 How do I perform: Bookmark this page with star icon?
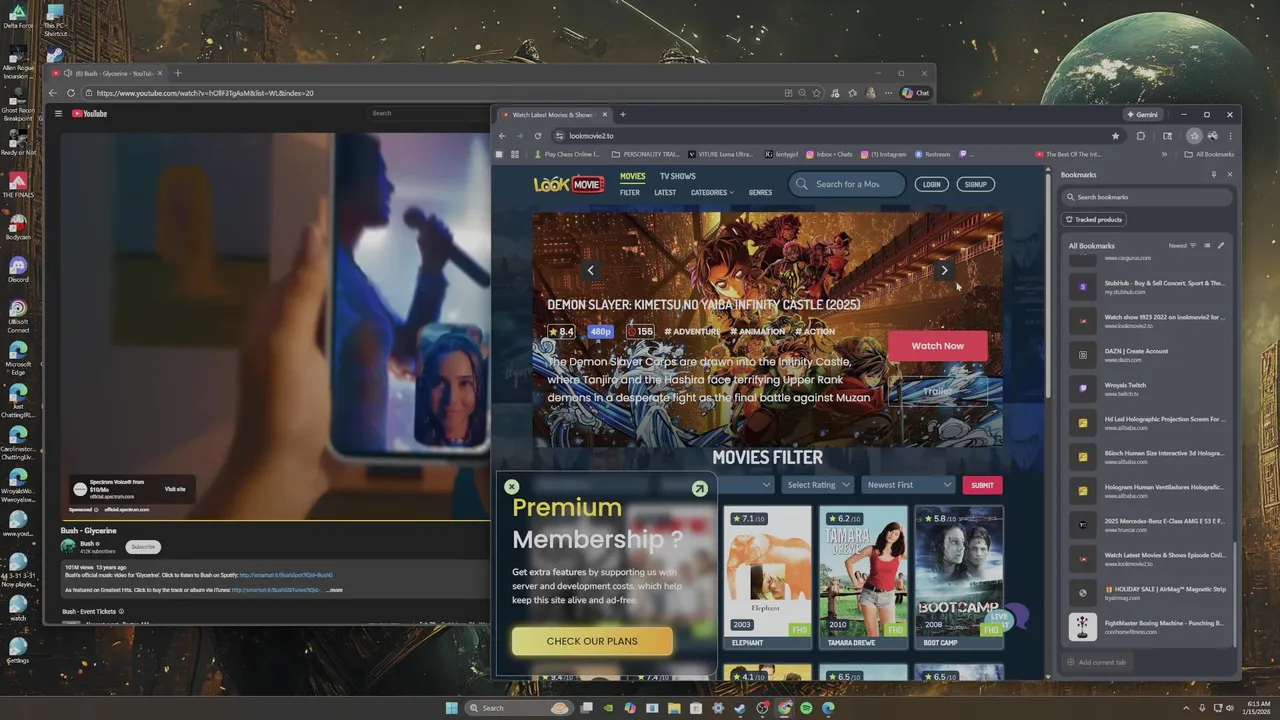coord(1115,136)
